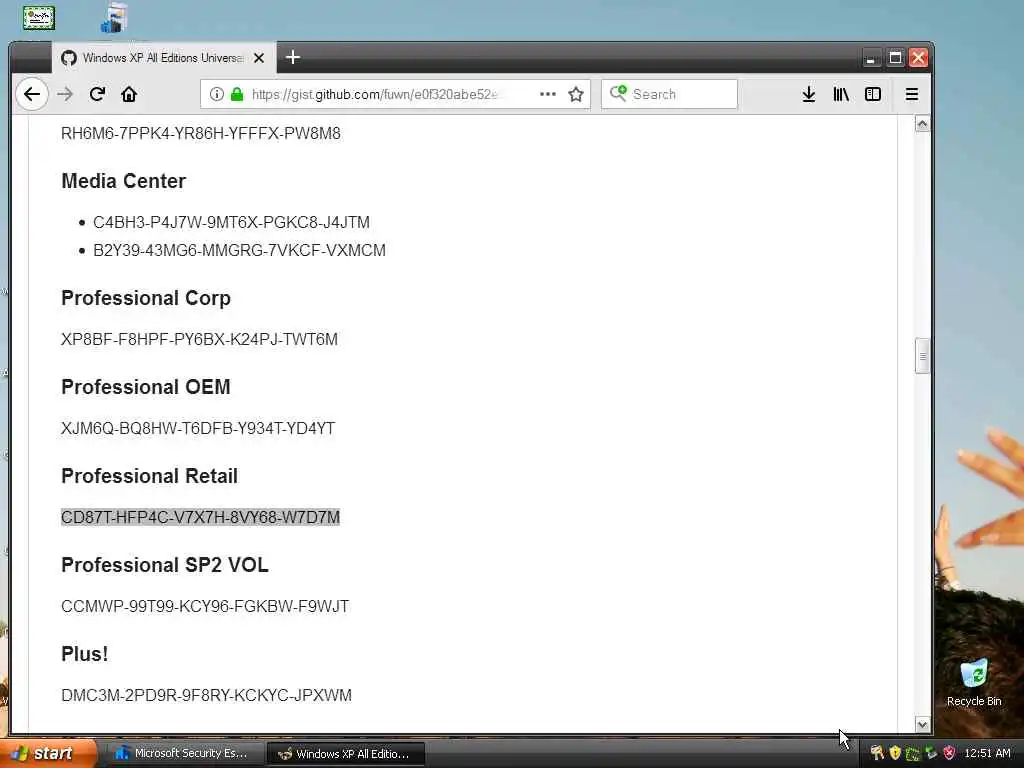Click the first bullet item under Media Center
Image resolution: width=1024 pixels, height=768 pixels.
click(x=231, y=222)
